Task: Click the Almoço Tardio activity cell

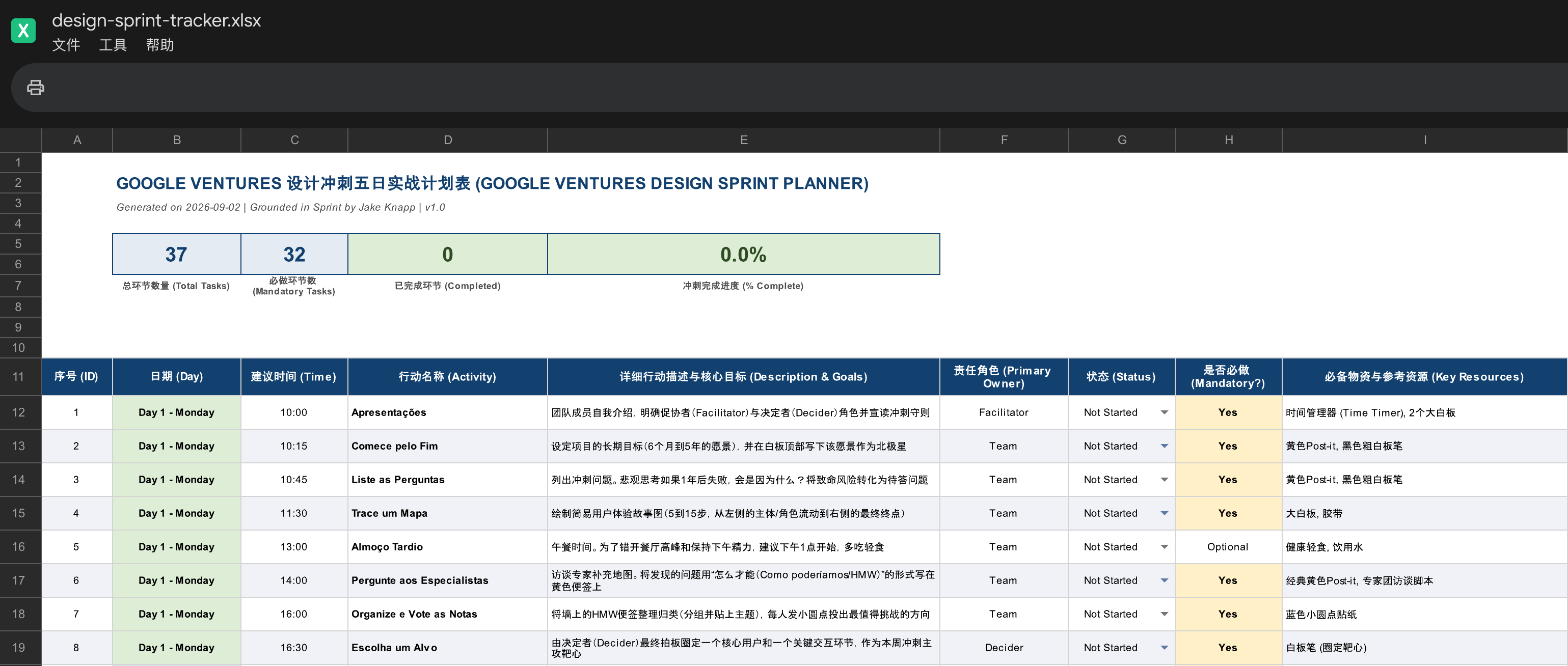Action: pyautogui.click(x=447, y=547)
